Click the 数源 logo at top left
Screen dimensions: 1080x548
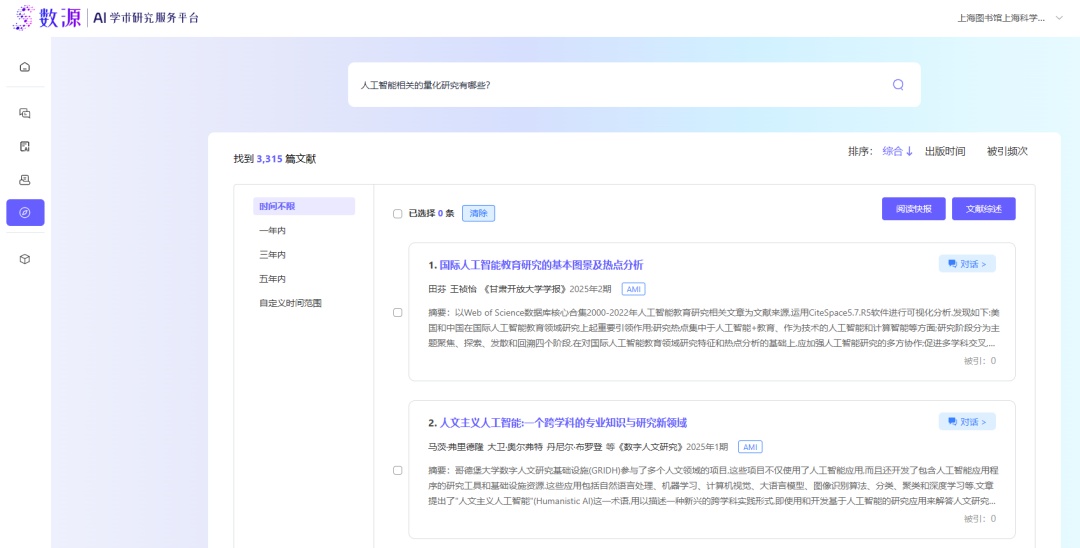[47, 18]
